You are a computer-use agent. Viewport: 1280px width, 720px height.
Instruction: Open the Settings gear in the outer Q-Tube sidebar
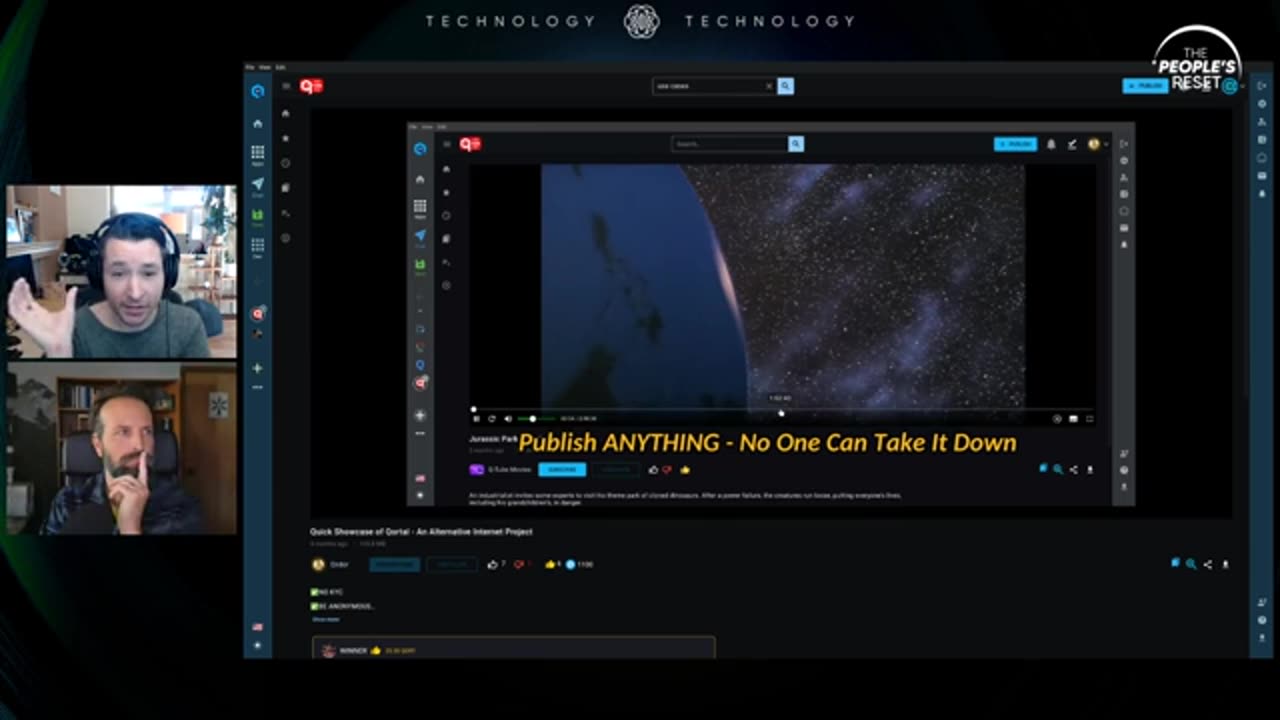click(285, 238)
